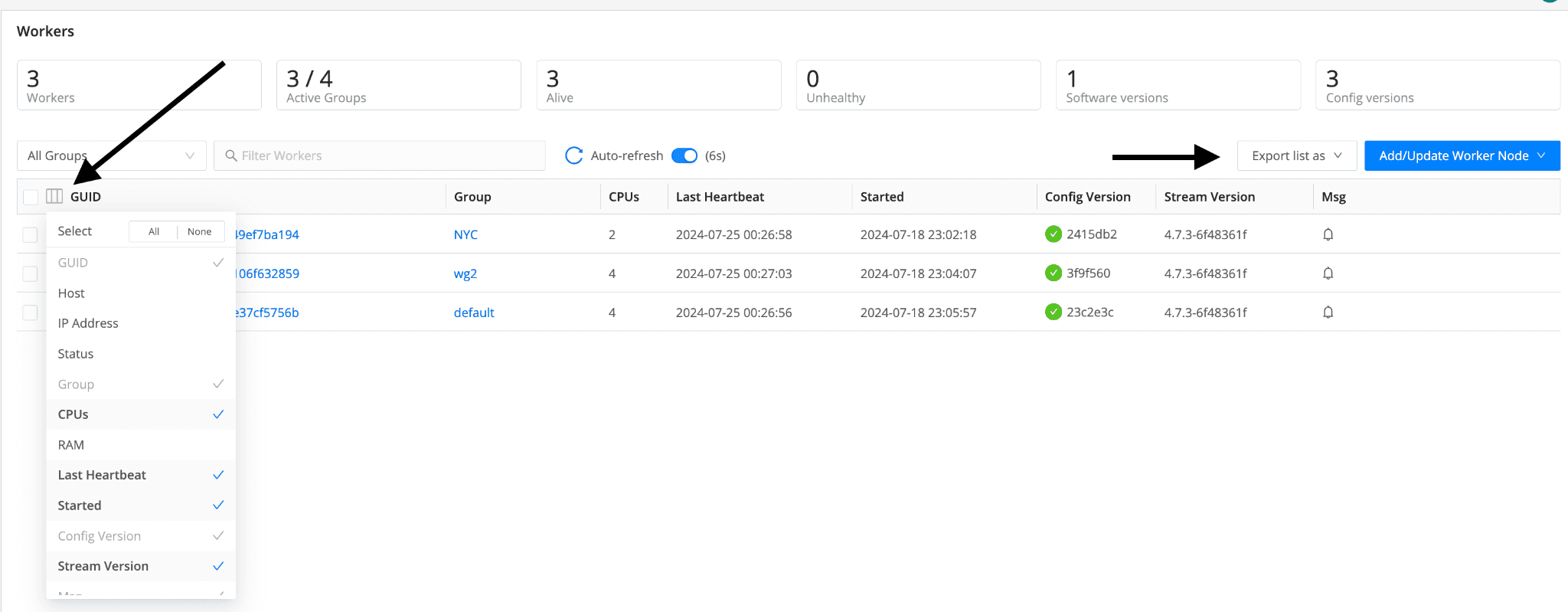Click the refresh icon next to Auto-refresh
The width and height of the screenshot is (1568, 612).
click(573, 155)
